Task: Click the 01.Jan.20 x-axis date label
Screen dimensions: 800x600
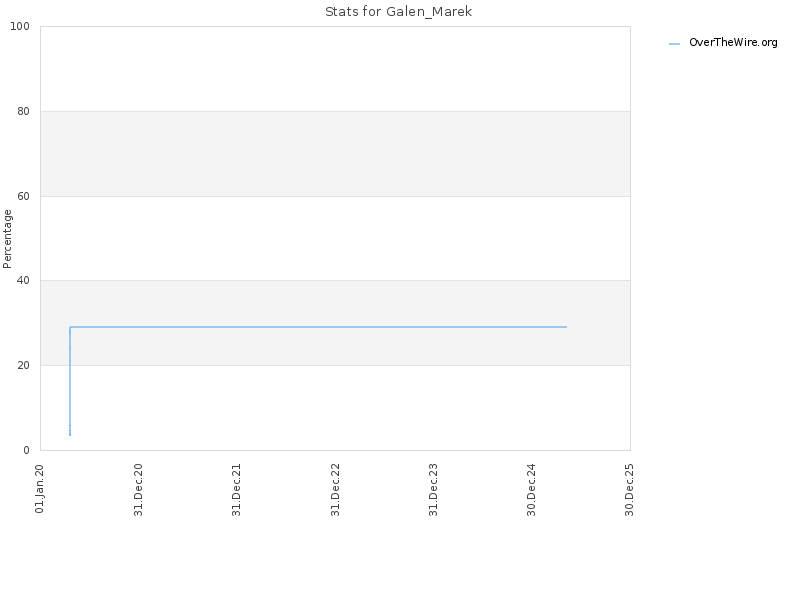Action: [x=40, y=489]
